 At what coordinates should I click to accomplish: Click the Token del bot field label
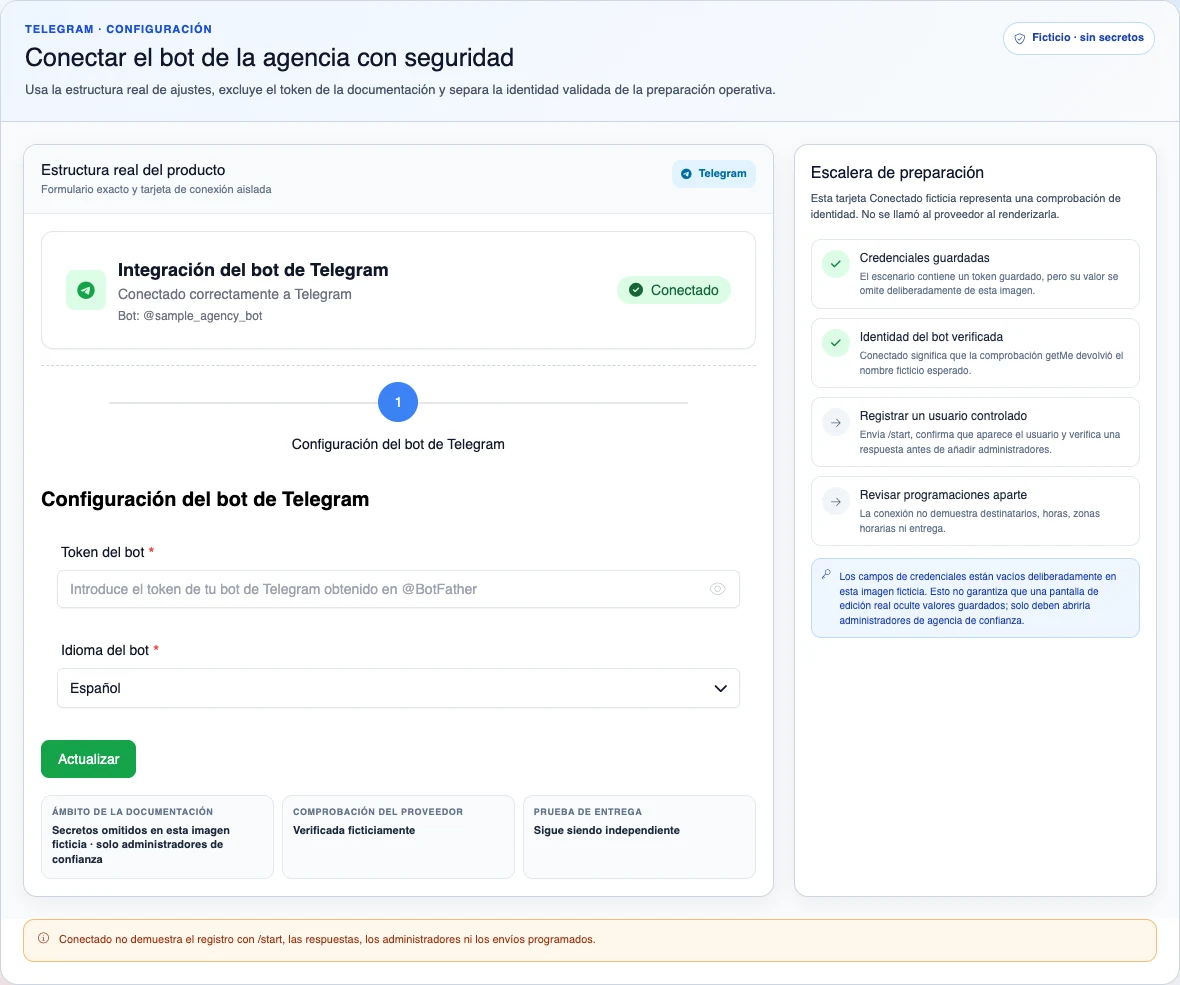click(102, 552)
